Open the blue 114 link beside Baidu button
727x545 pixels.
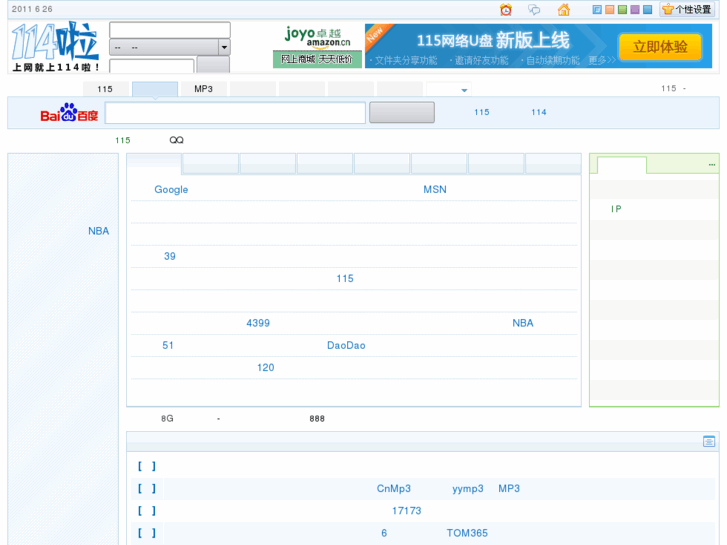click(539, 112)
